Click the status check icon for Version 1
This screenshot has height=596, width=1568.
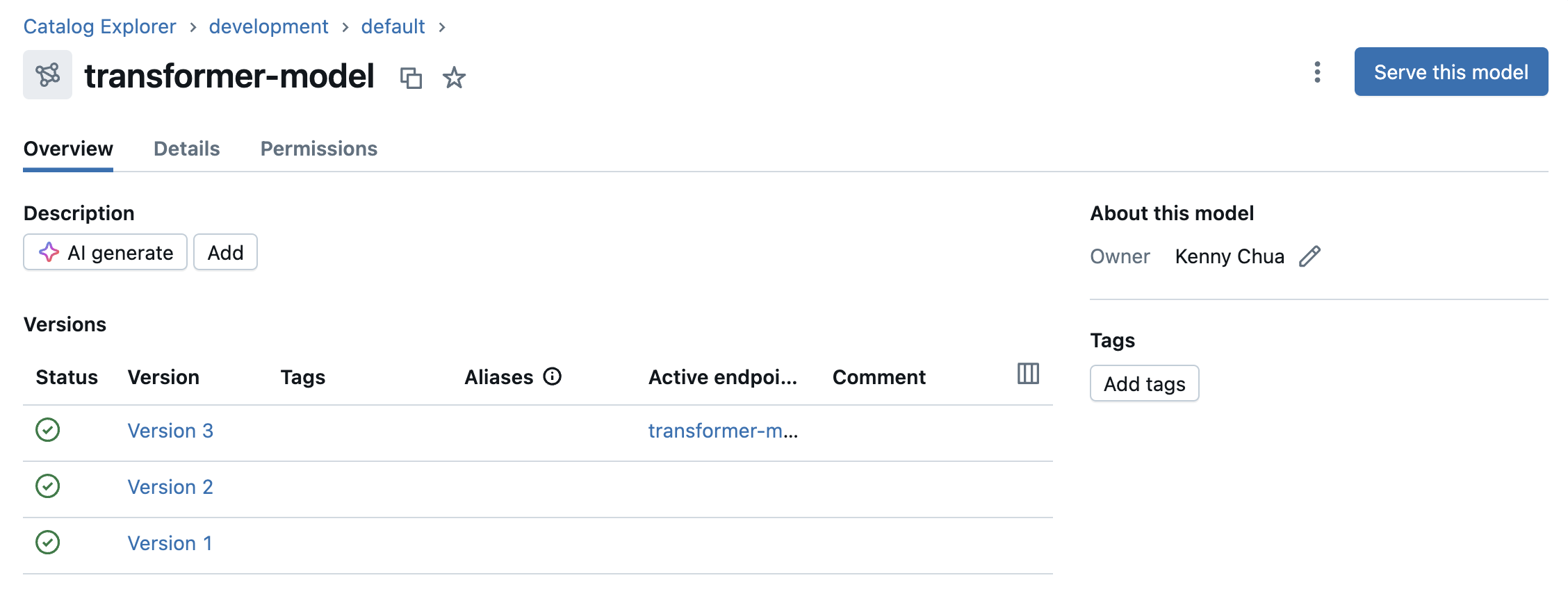tap(47, 543)
